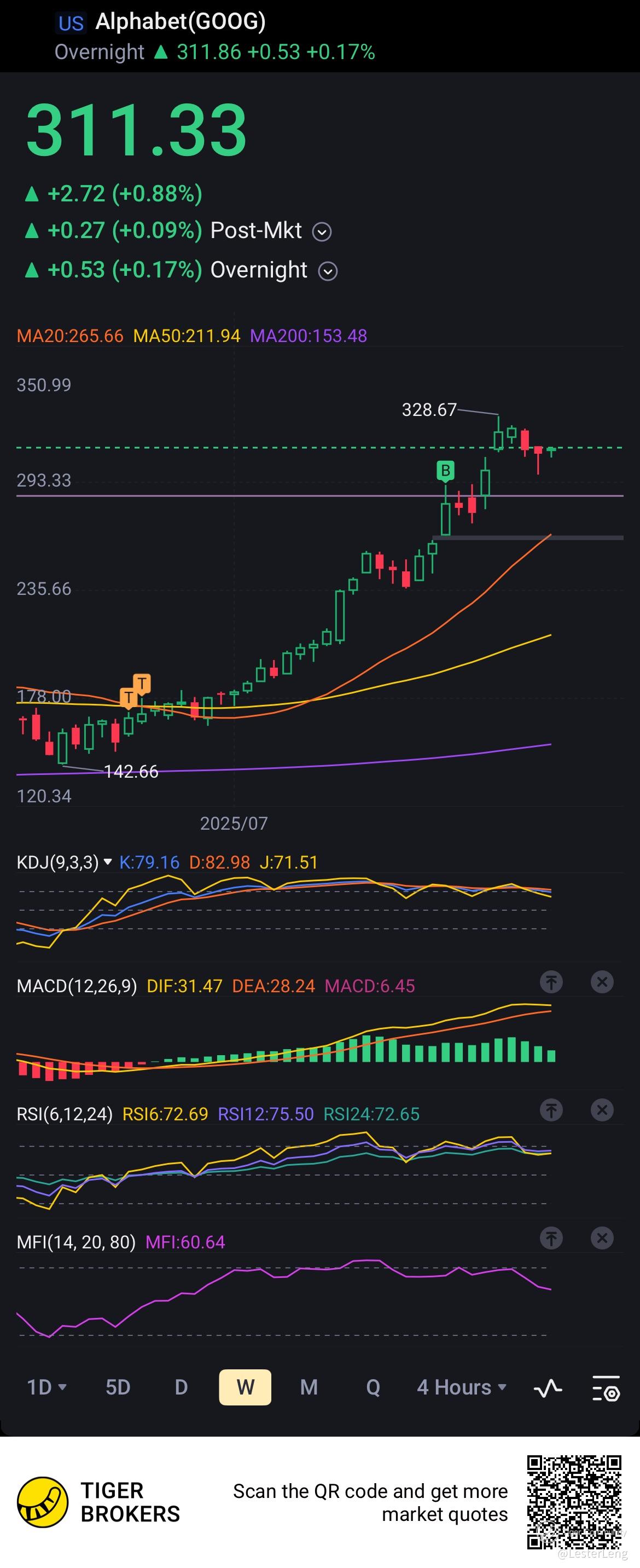Pin the RSI indicator to top
640x1568 pixels.
pos(551,1110)
